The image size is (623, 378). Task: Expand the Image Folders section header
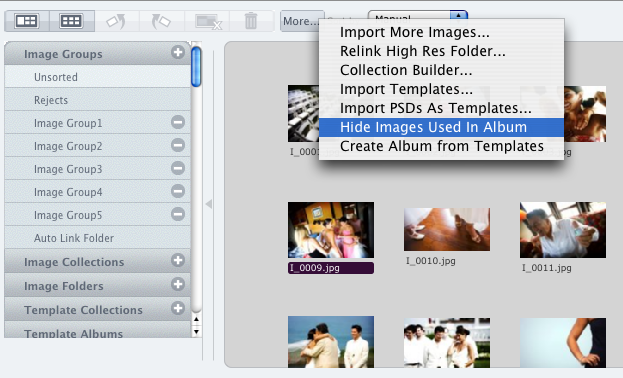point(97,285)
